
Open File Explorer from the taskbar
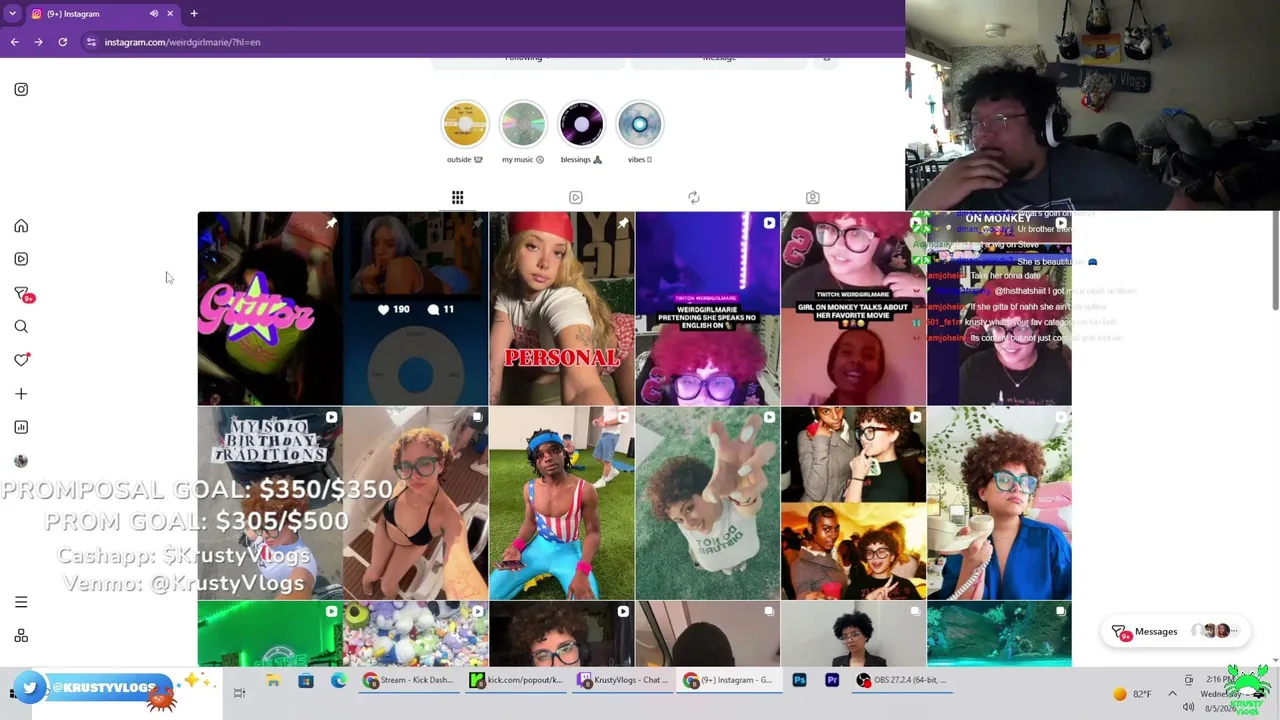[x=273, y=681]
